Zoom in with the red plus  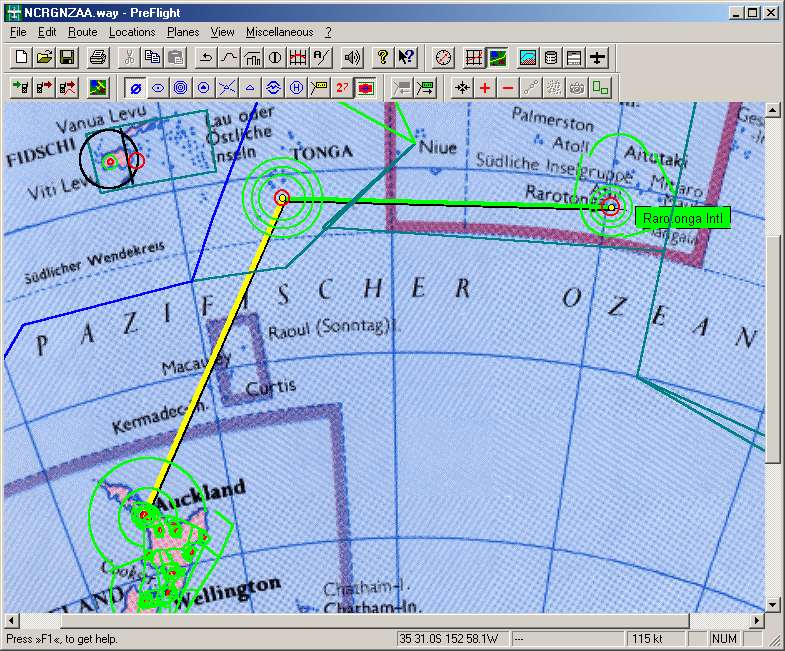pos(485,88)
